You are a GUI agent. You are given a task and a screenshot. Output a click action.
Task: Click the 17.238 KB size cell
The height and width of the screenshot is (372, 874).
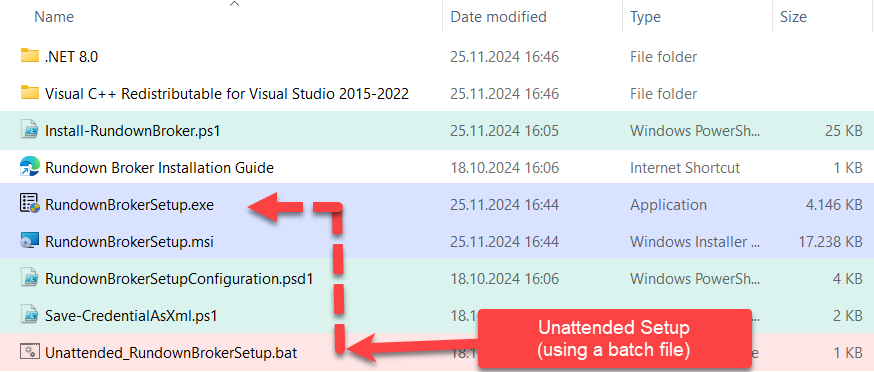click(830, 241)
